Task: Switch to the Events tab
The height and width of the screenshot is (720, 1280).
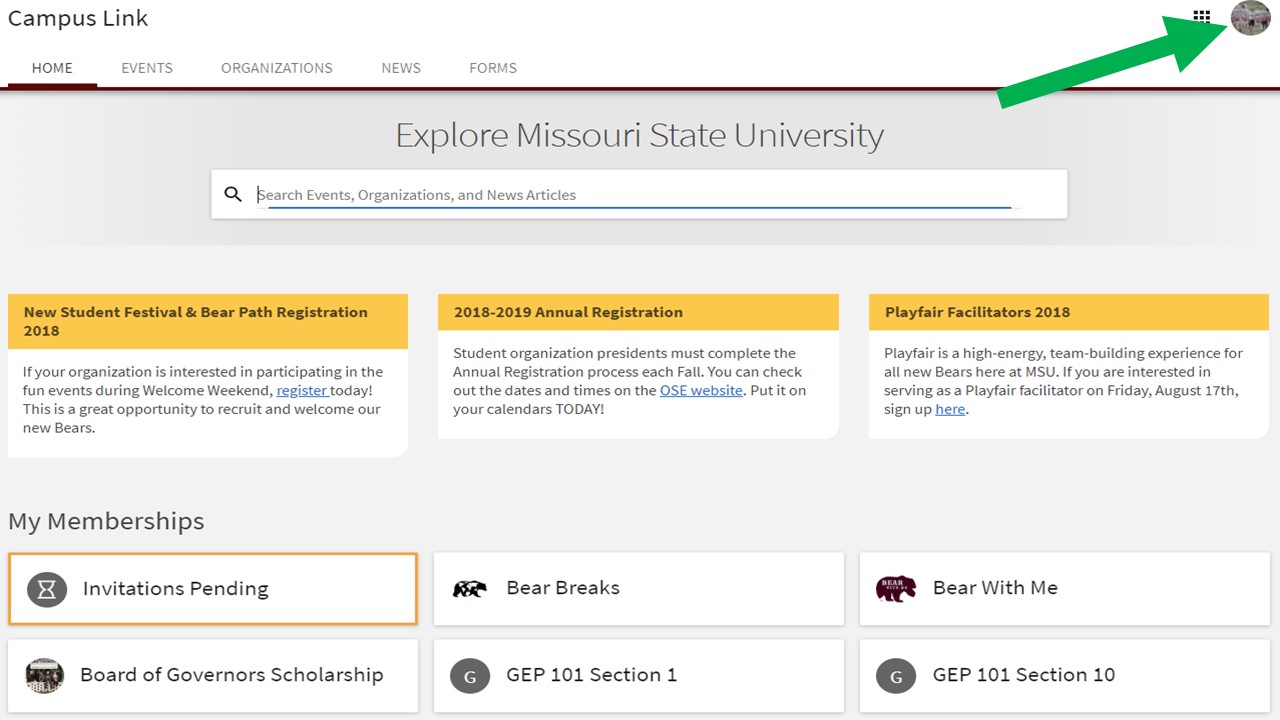Action: (147, 68)
